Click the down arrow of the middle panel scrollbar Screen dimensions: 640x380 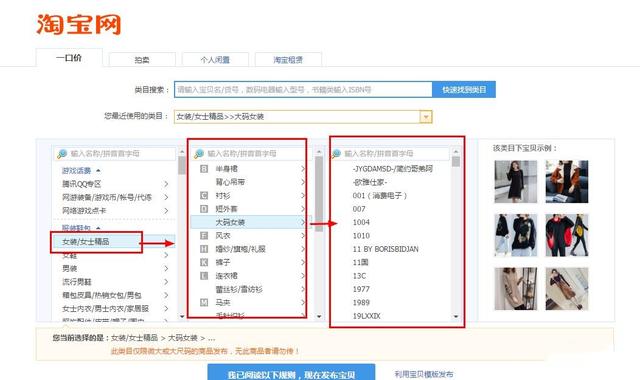[x=319, y=316]
